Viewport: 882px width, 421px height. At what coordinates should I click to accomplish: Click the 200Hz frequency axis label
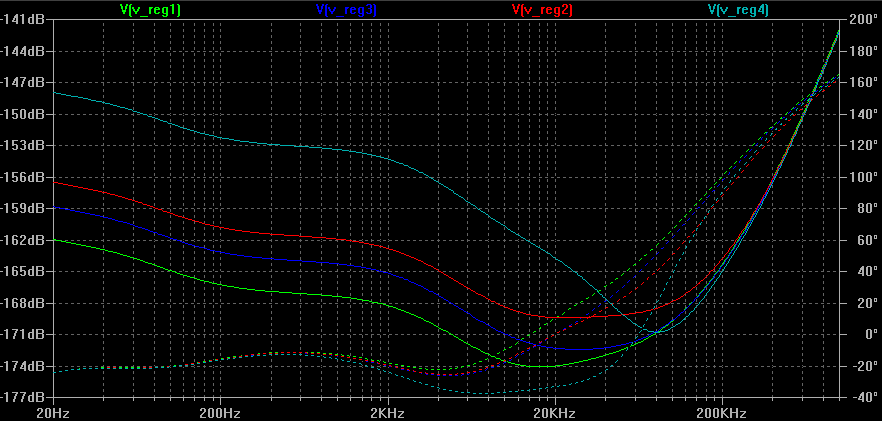point(220,414)
